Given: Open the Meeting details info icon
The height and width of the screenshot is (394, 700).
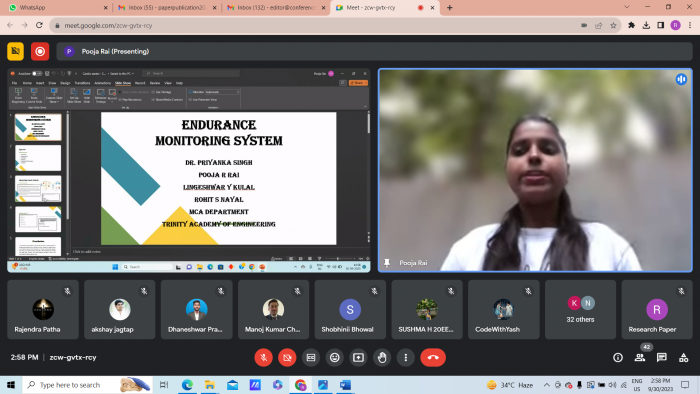Looking at the screenshot, I should coord(618,357).
